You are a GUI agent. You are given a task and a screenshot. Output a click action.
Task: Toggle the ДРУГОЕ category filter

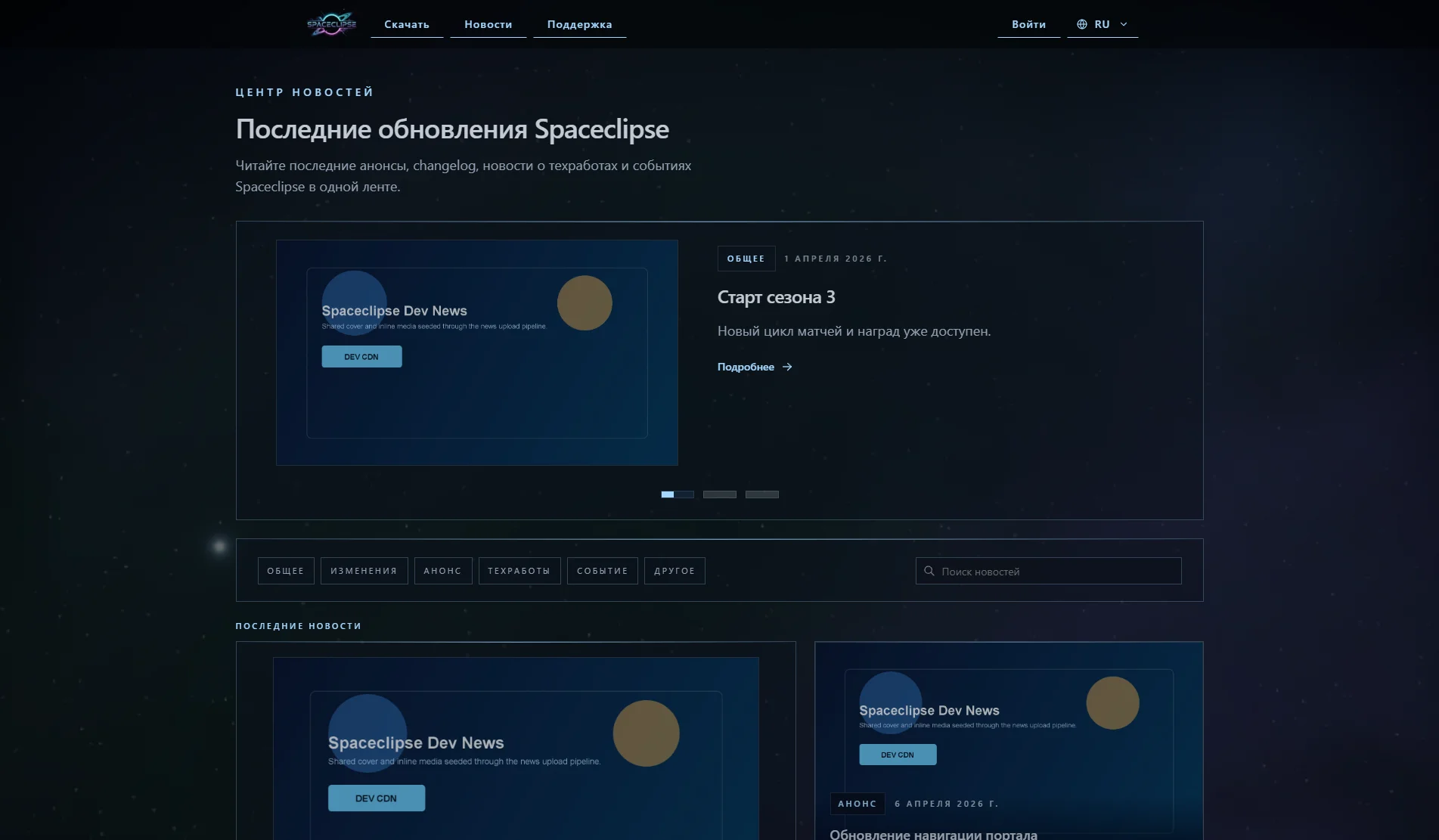tap(674, 570)
